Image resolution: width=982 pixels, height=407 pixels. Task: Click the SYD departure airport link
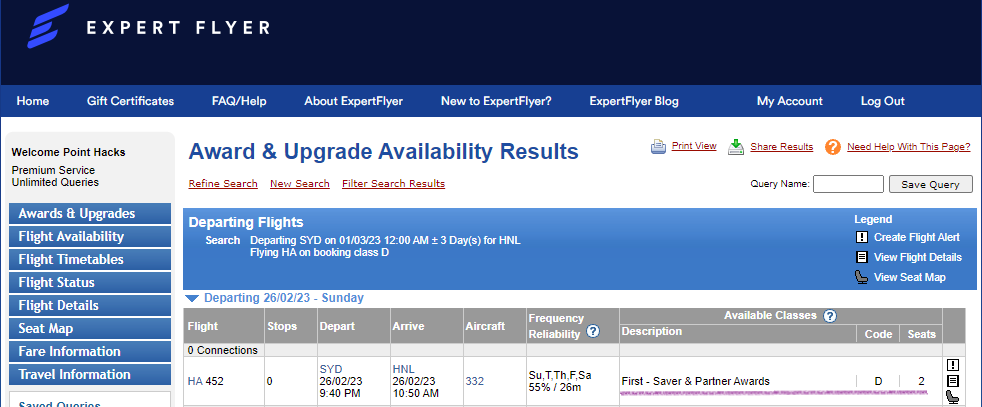[x=331, y=369]
